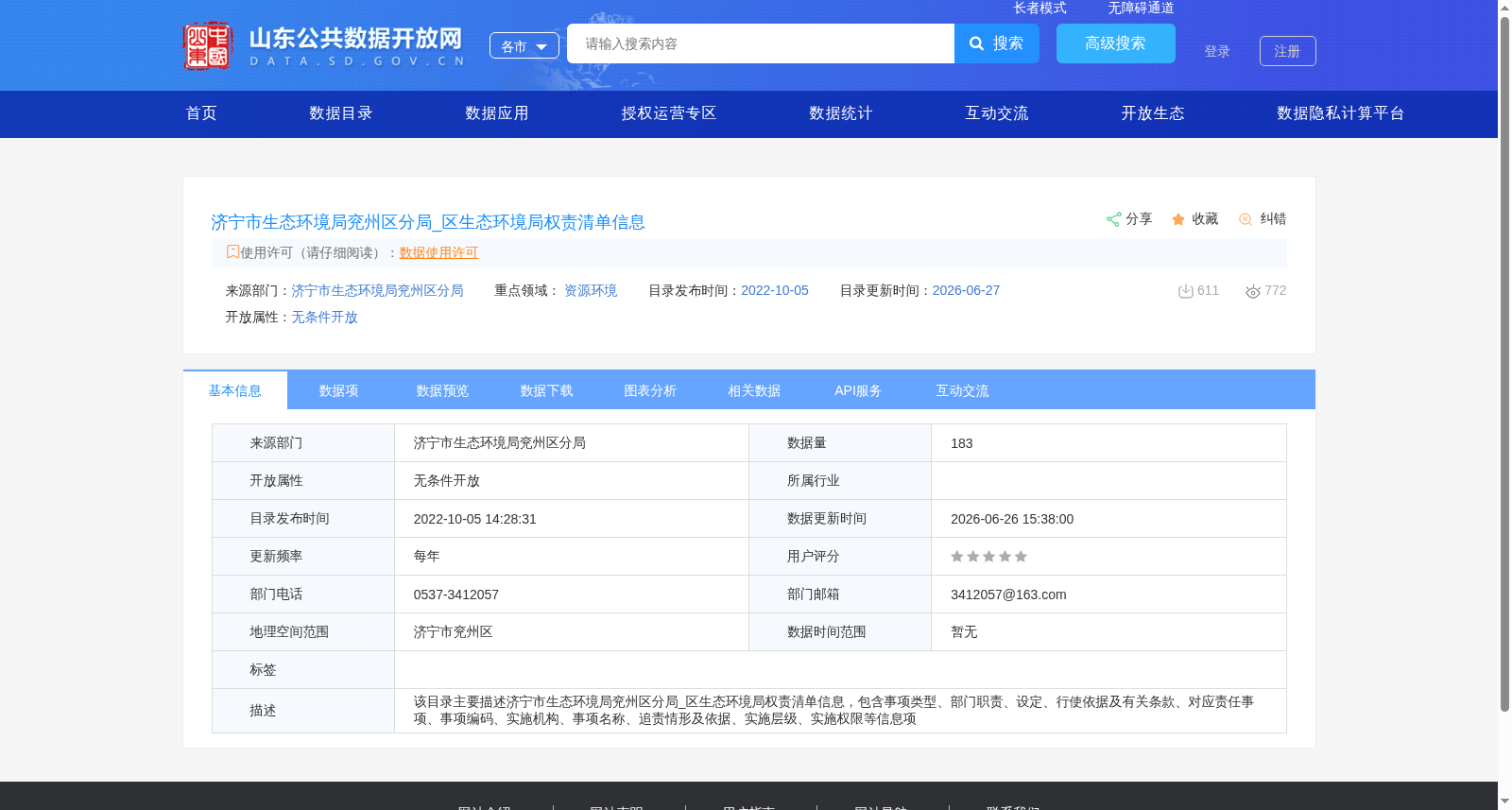
Task: Click the data time range value 暂无
Action: [x=964, y=632]
